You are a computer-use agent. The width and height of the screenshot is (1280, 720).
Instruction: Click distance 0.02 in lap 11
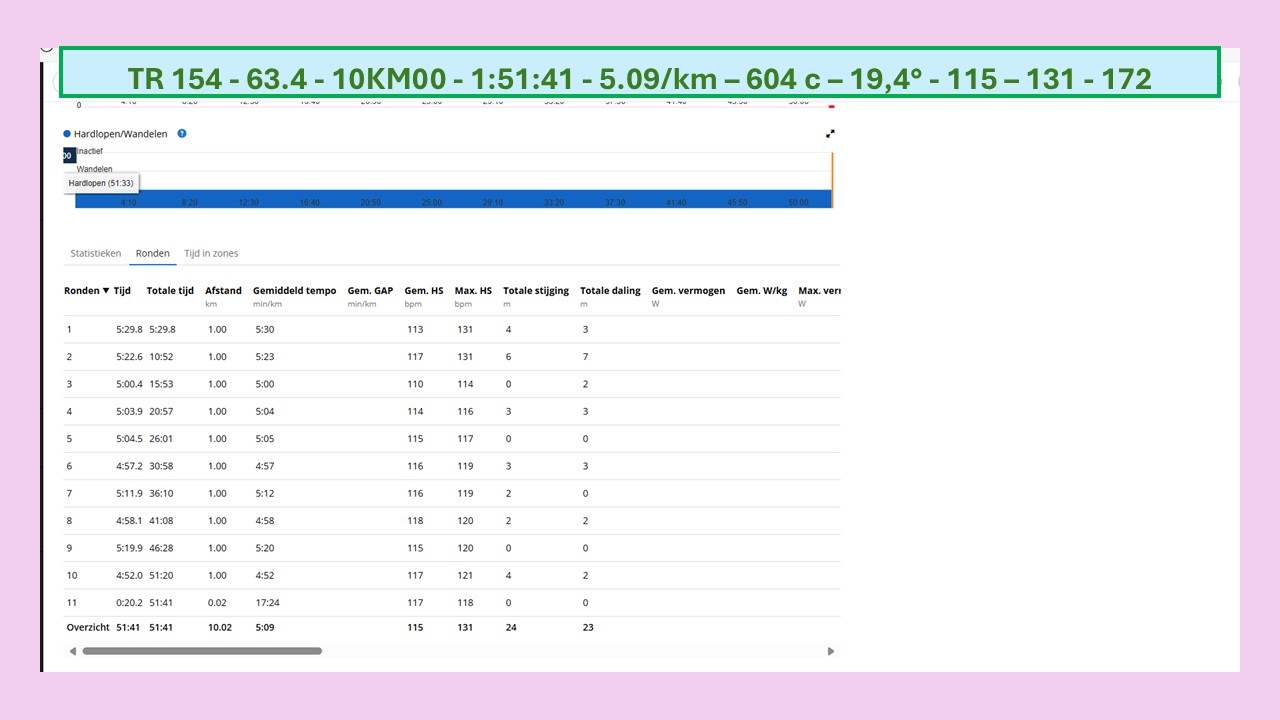[x=217, y=603]
